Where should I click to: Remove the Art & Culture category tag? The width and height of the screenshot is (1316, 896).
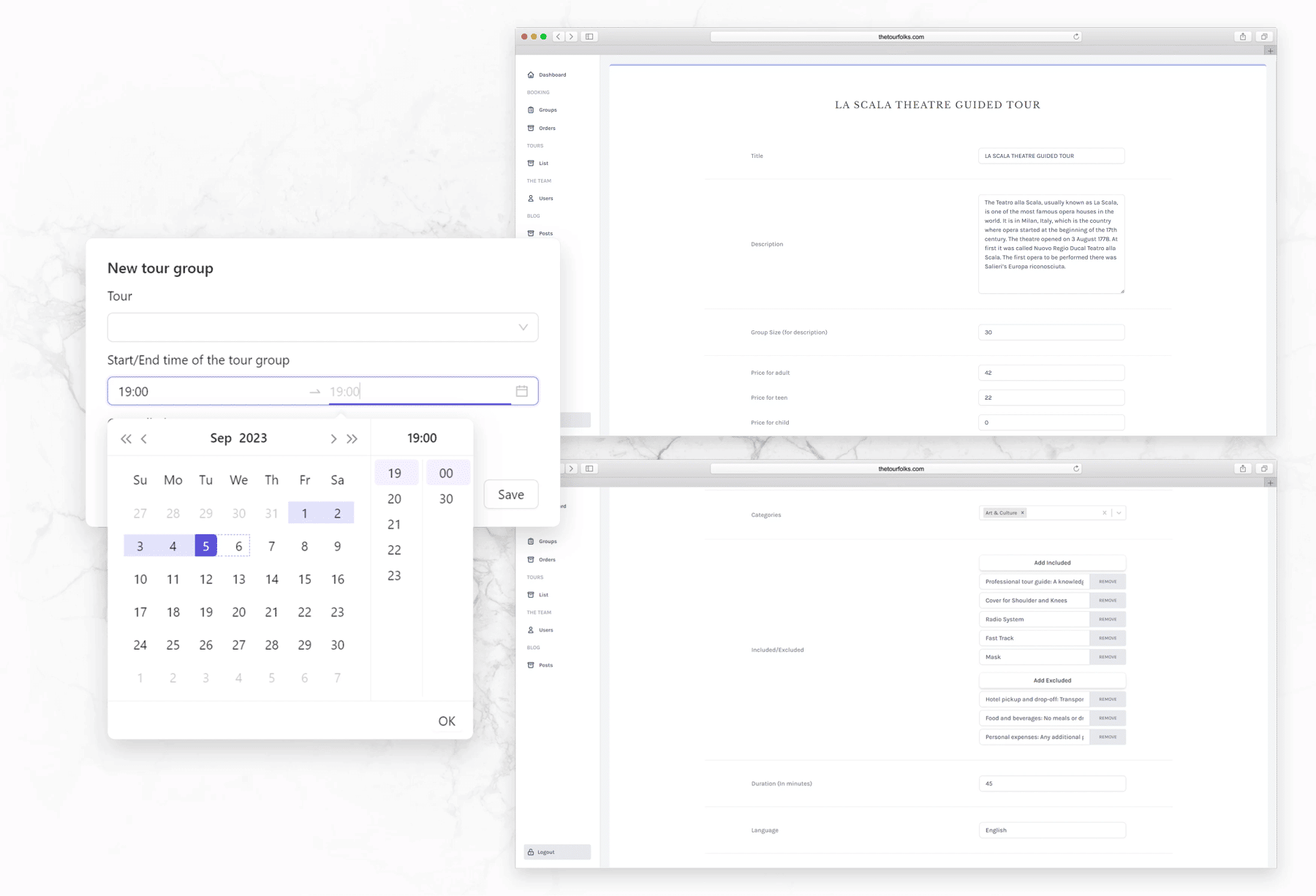1022,513
